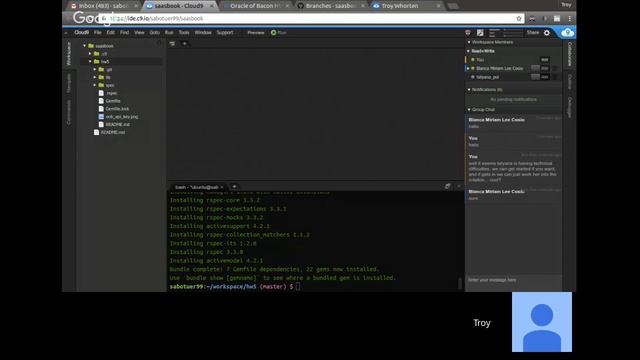Click the chat message input field
The width and height of the screenshot is (640, 360).
514,280
